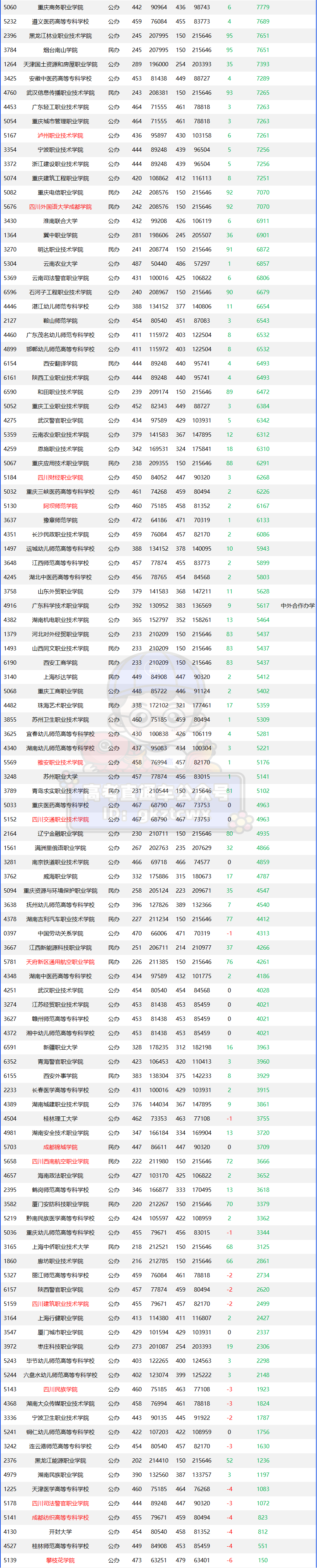Screen dimensions: 317x1568
Task: Open red 四川交通职业技术学院 name
Action: click(60, 819)
